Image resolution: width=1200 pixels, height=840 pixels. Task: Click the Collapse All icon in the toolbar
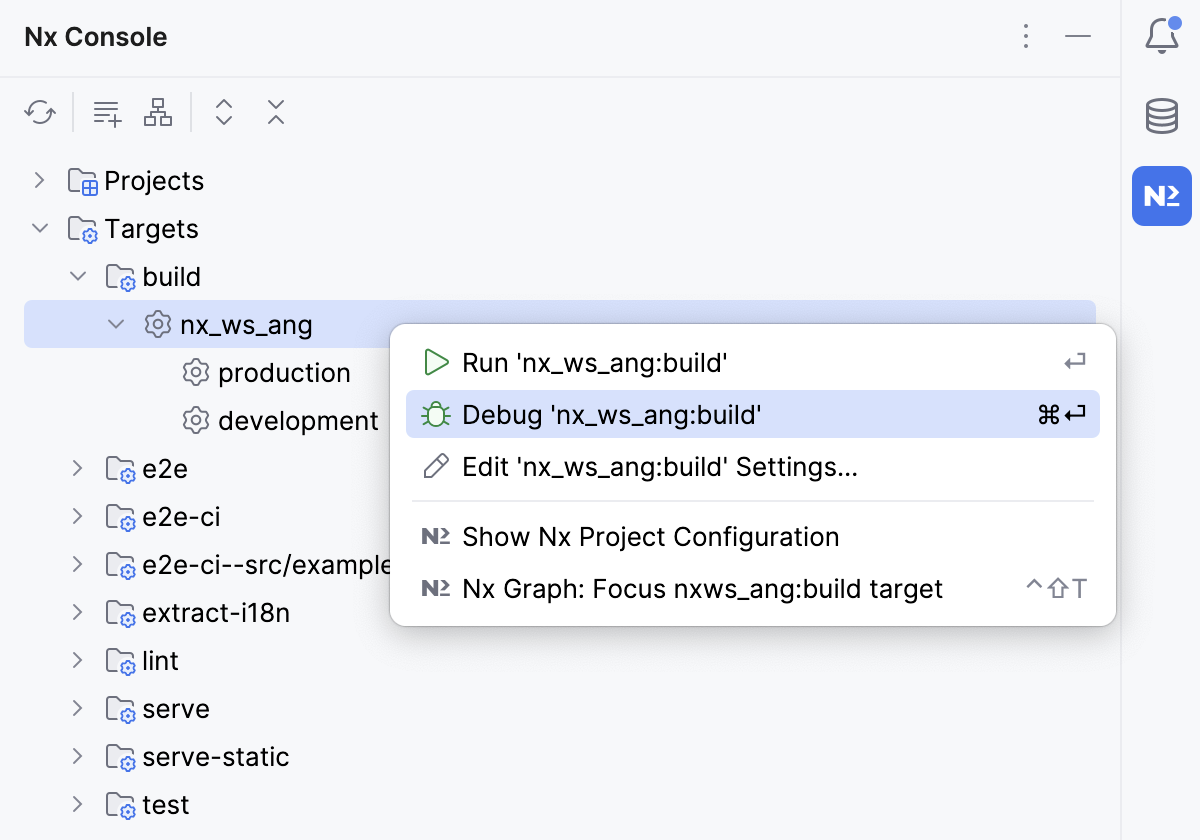(x=276, y=112)
